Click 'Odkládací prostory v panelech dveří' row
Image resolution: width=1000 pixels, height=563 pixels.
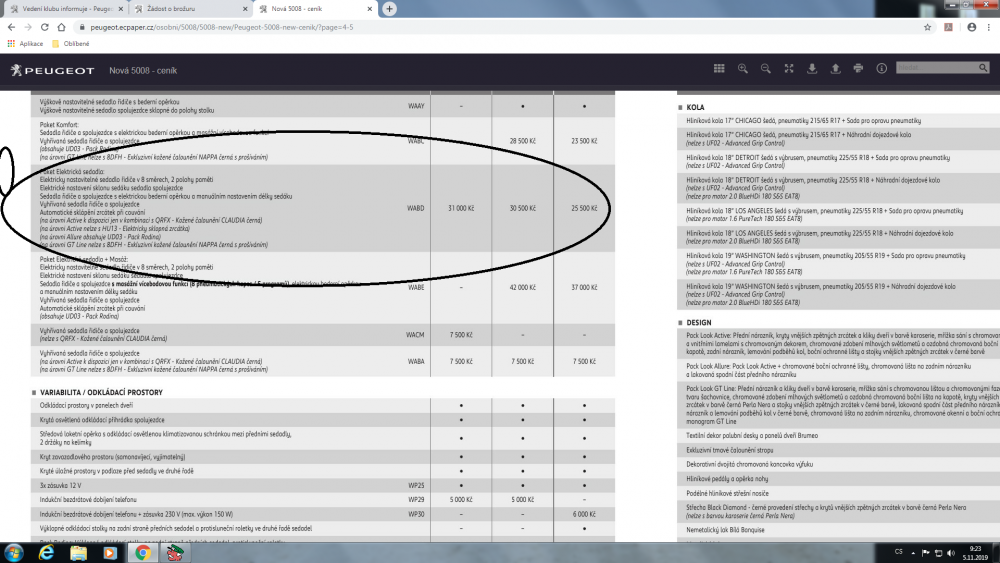[x=323, y=406]
